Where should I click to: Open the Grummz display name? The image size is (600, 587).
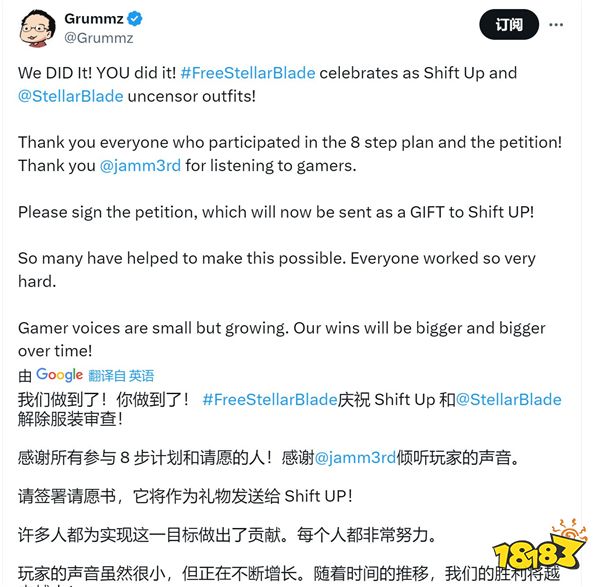pos(94,18)
